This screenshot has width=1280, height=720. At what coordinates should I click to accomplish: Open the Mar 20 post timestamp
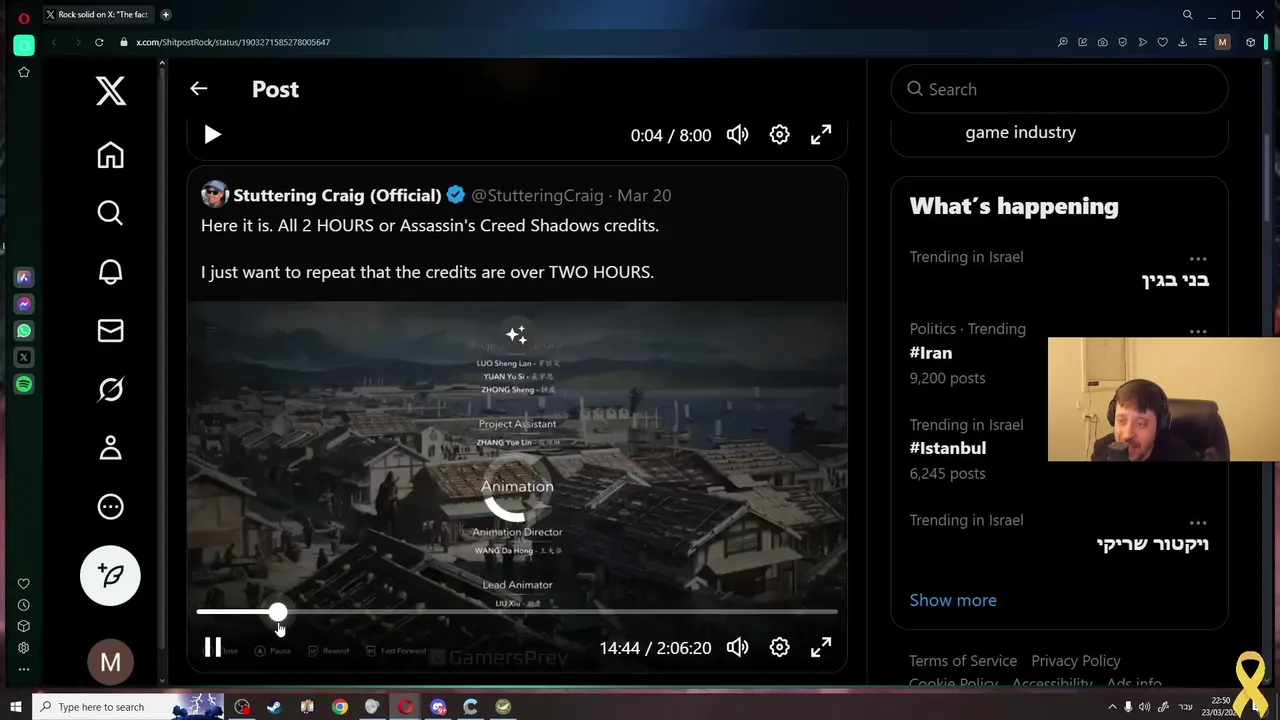[644, 195]
